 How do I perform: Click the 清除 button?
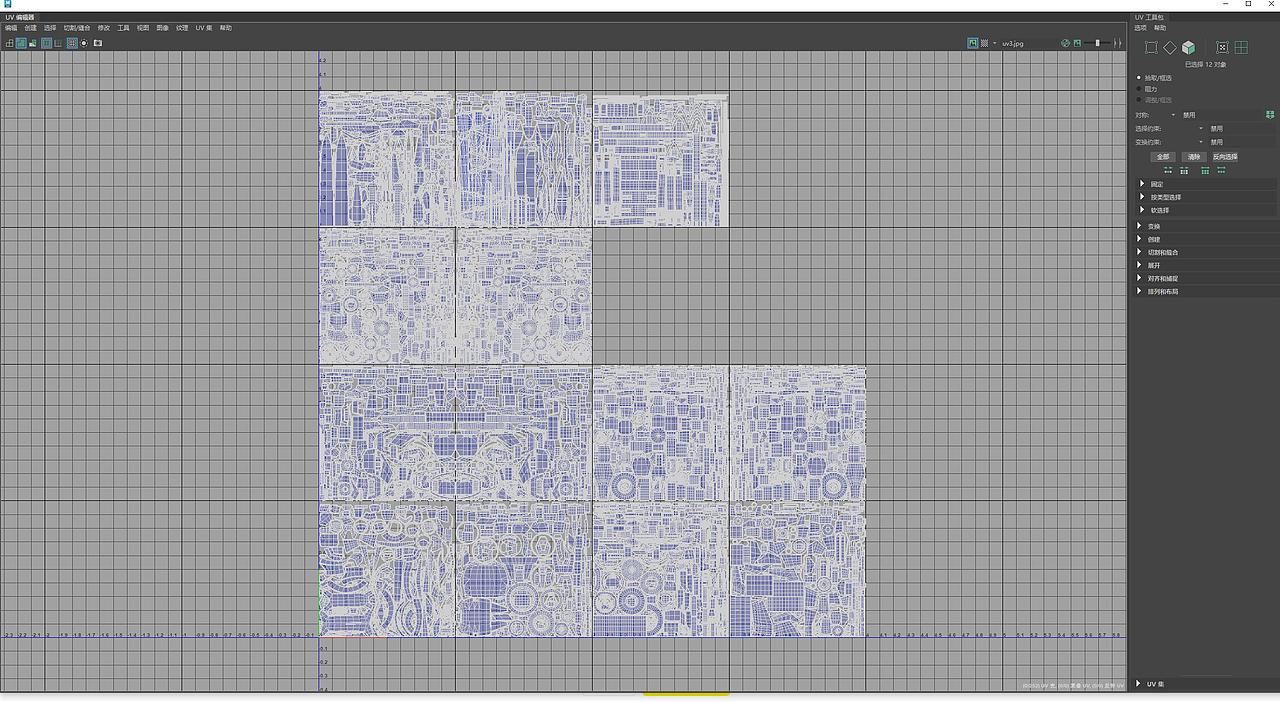[1194, 157]
